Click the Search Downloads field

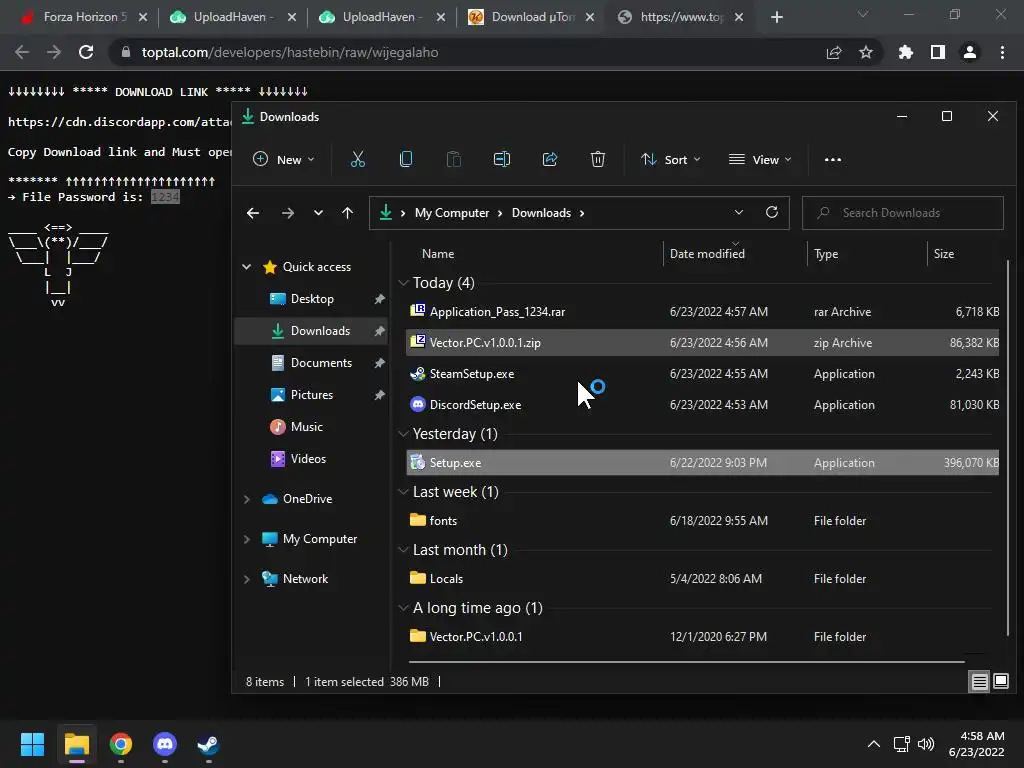pos(903,213)
